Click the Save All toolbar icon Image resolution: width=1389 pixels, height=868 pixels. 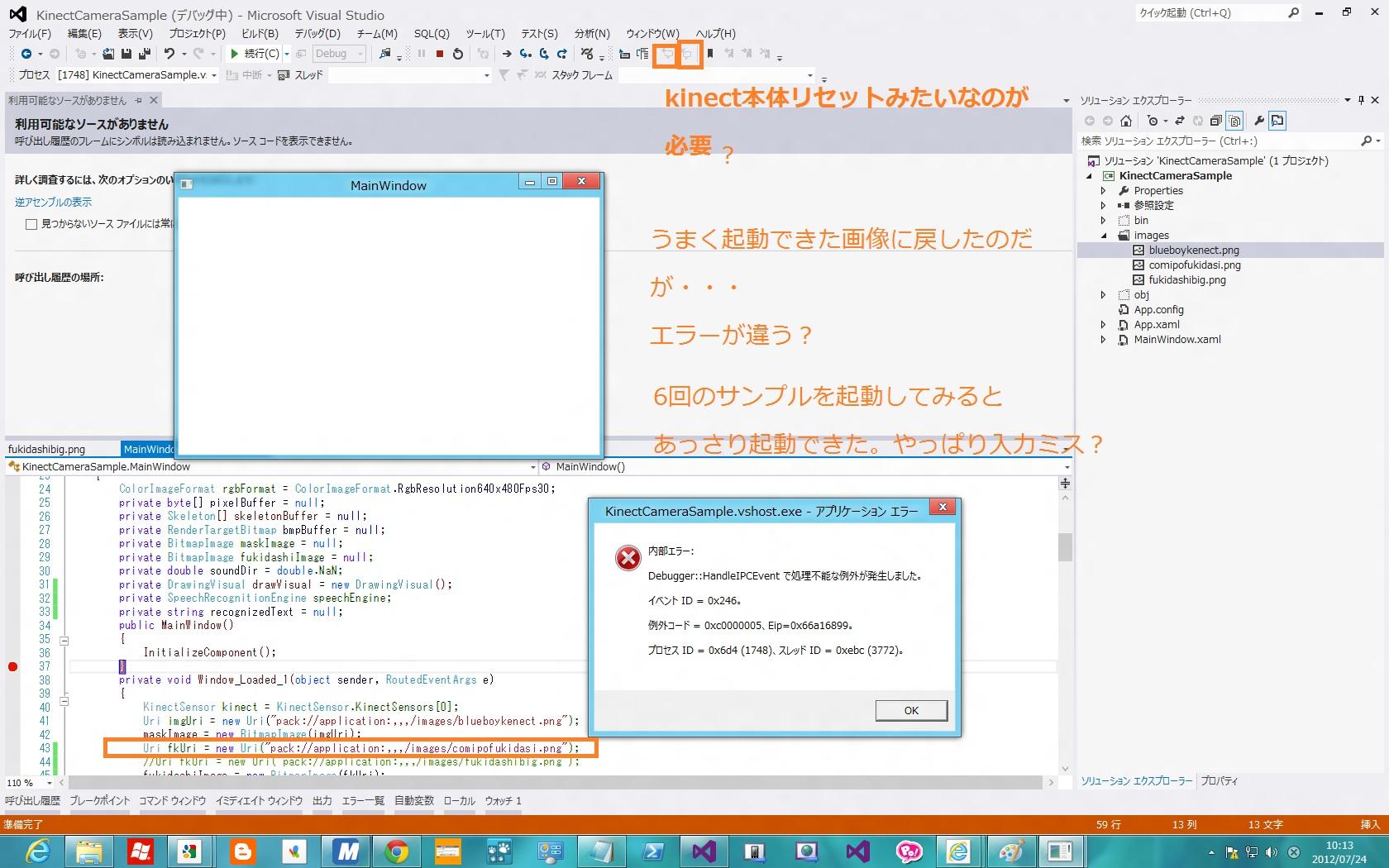coord(144,54)
